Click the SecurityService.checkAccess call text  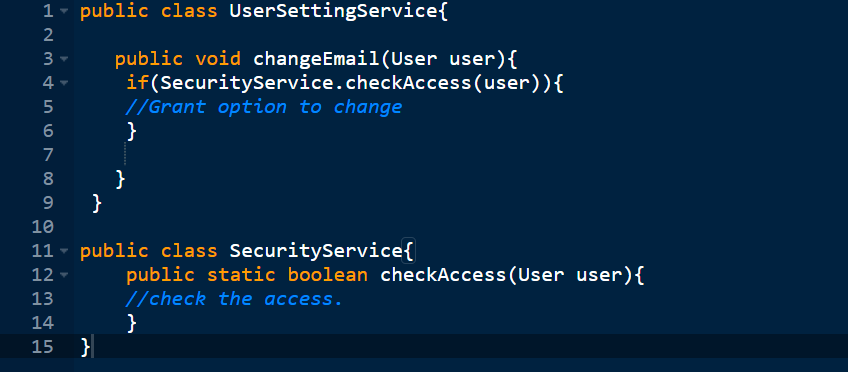[315, 83]
